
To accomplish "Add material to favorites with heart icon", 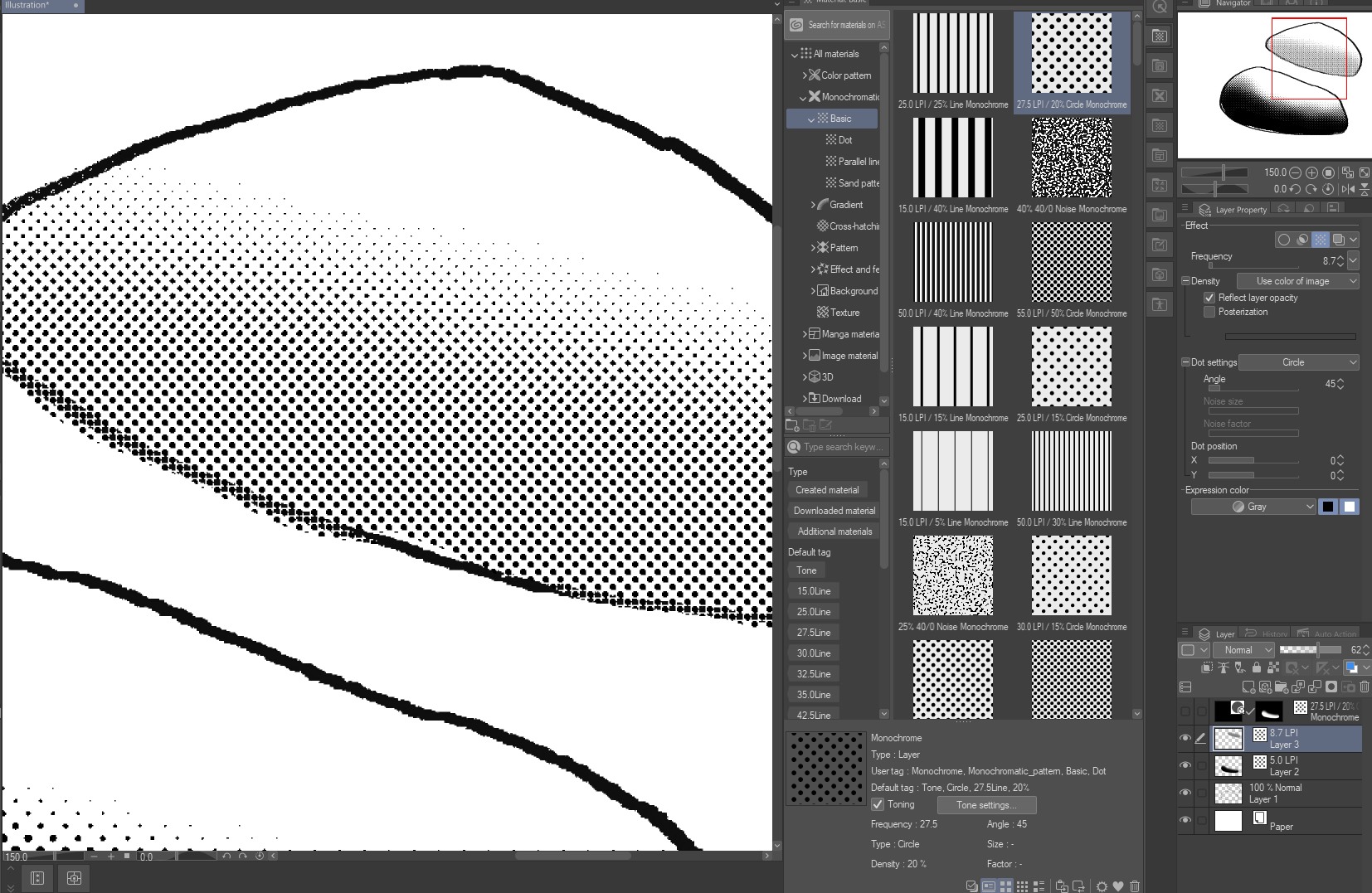I will (1118, 886).
